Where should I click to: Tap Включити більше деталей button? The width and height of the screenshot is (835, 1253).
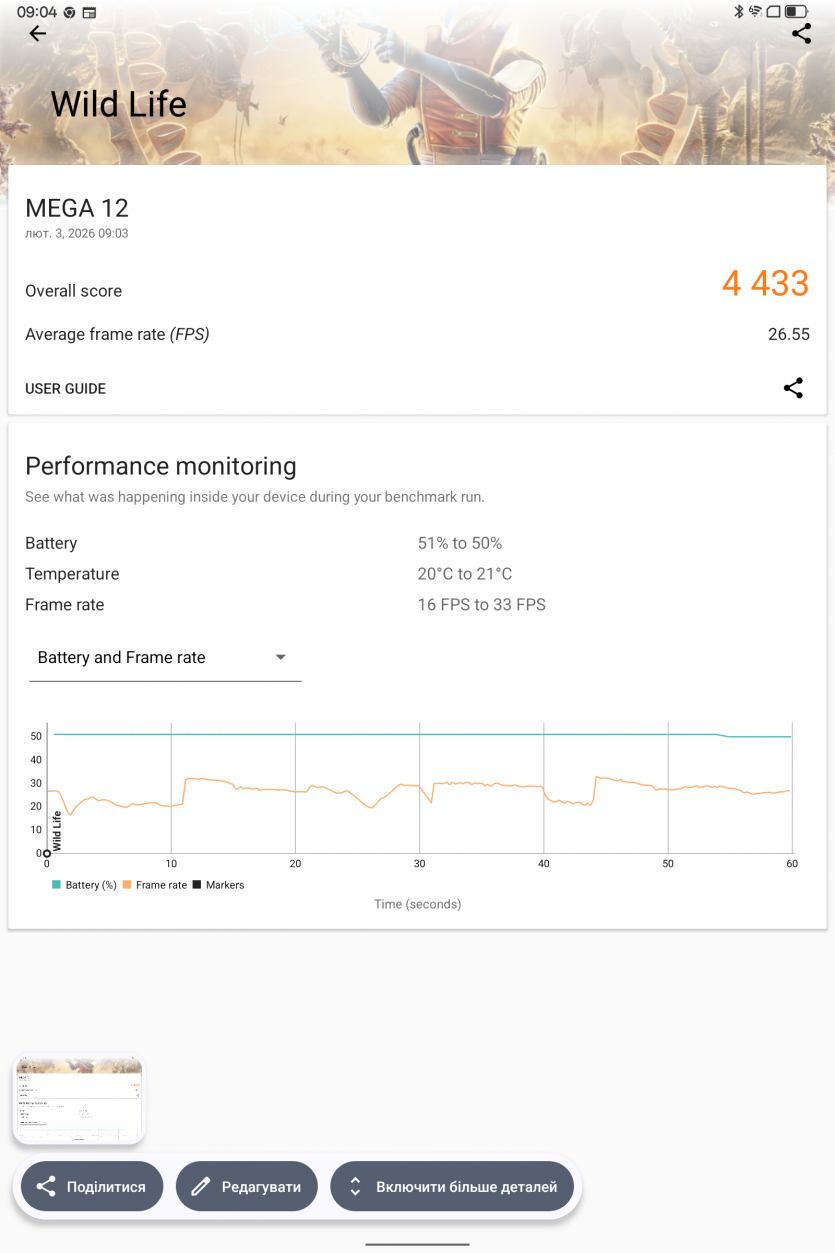[455, 1187]
